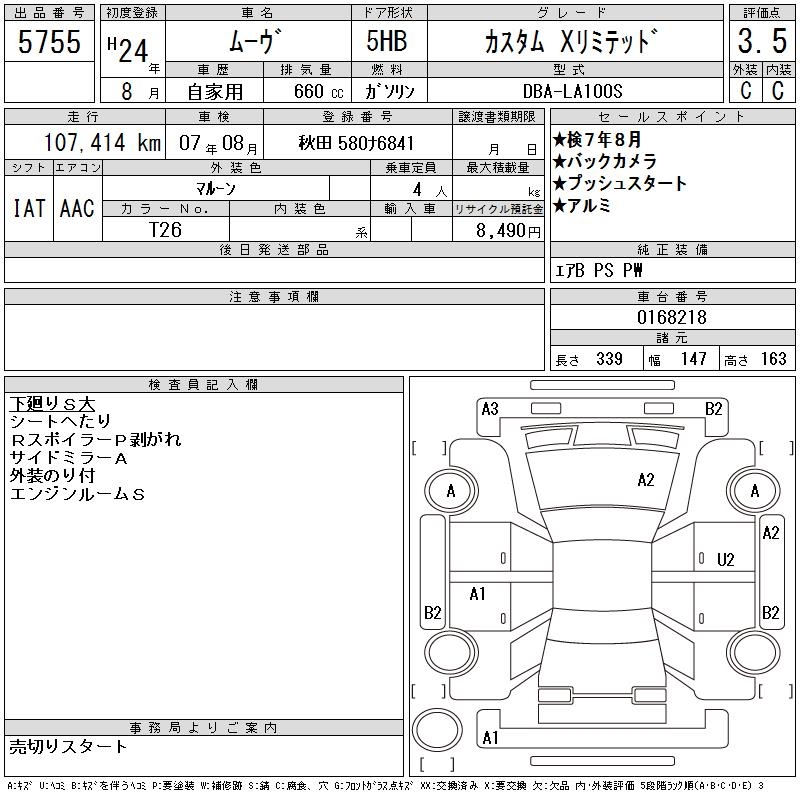Click the 注意事項欄 section header
The width and height of the screenshot is (800, 800).
click(274, 296)
